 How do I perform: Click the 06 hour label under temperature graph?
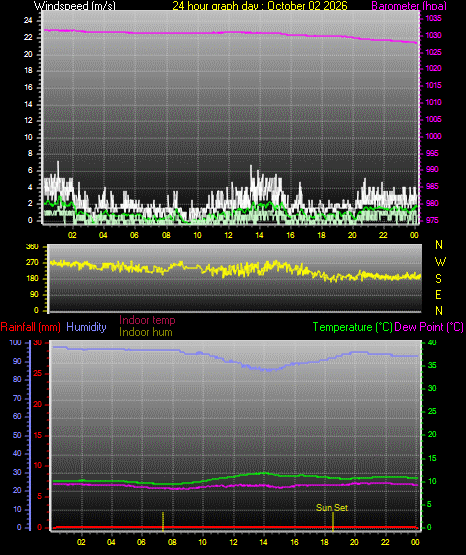[141, 542]
